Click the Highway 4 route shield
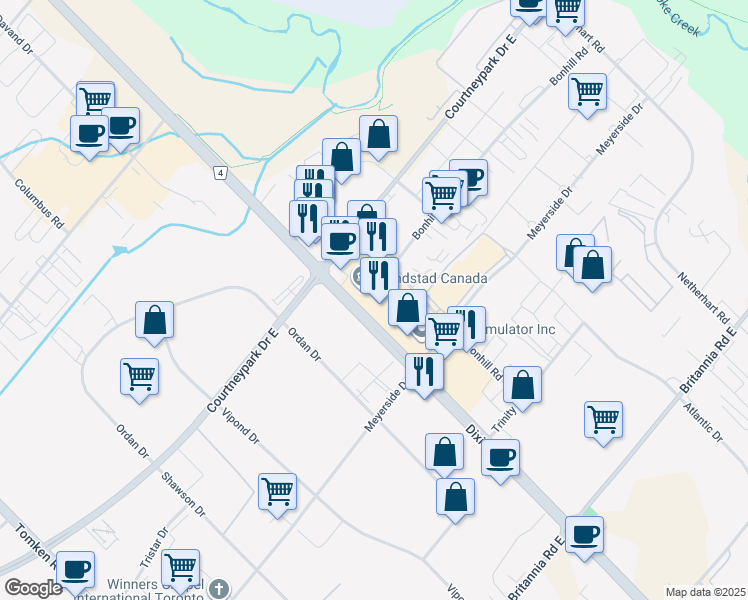The image size is (748, 600). click(x=219, y=173)
